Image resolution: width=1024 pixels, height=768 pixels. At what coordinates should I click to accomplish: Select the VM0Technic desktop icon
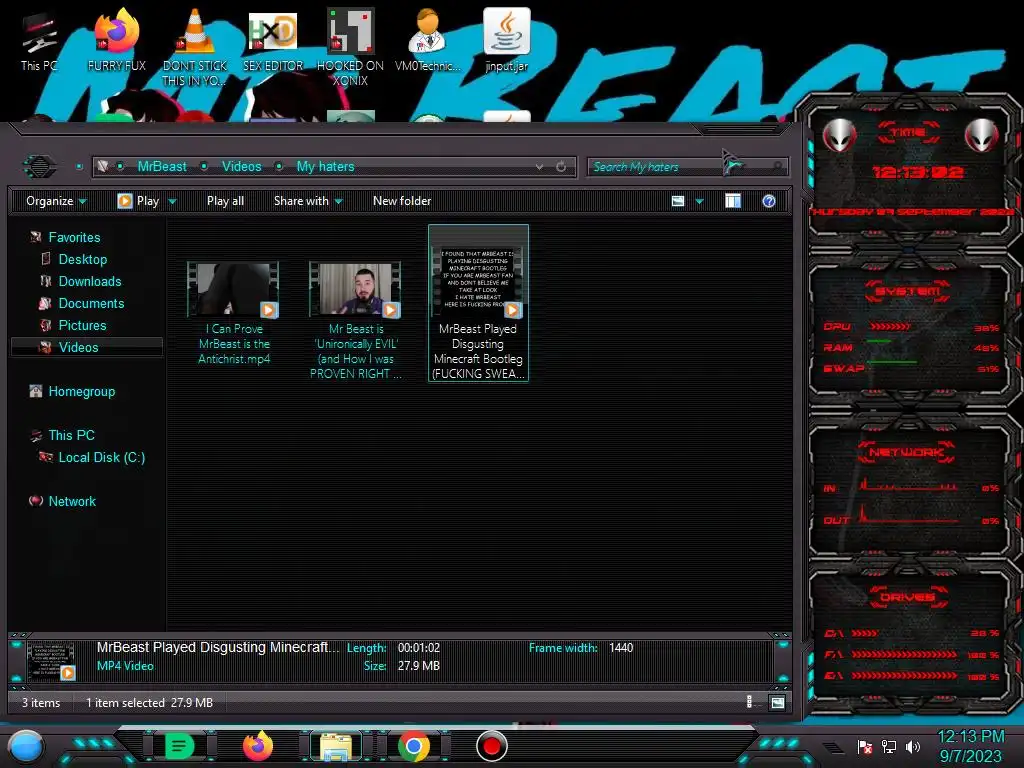(x=428, y=40)
